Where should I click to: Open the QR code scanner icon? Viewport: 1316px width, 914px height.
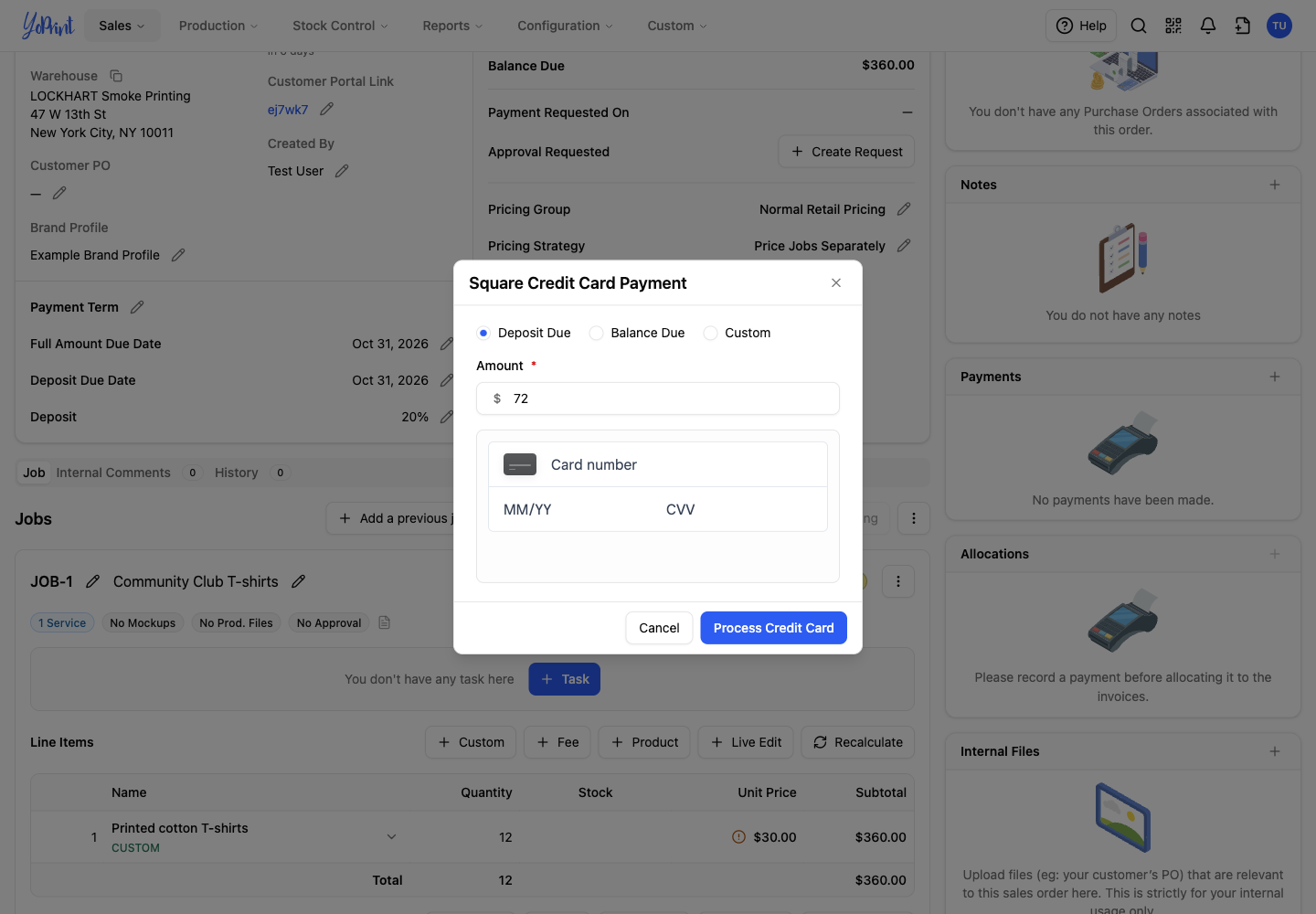point(1173,26)
